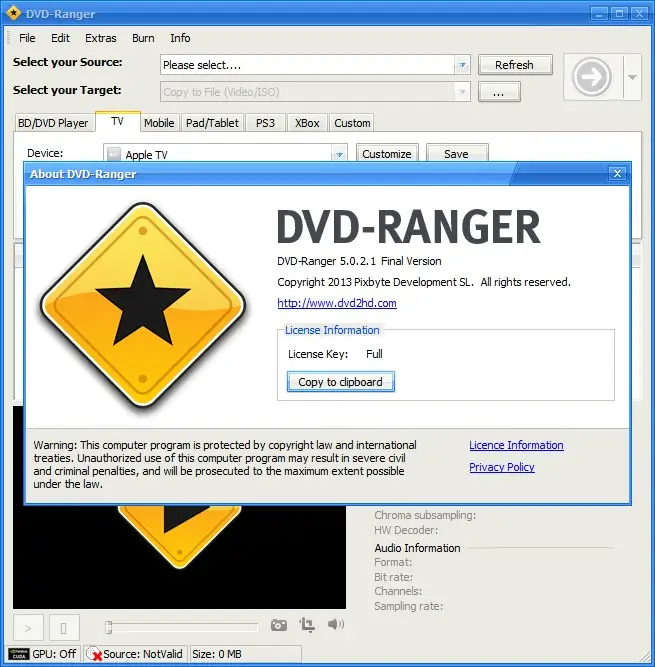
Task: Click the License Key value Full
Action: 374,354
